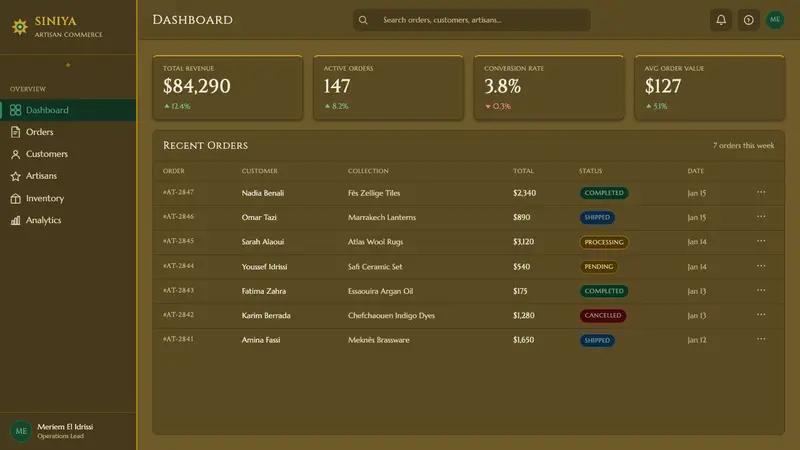The height and width of the screenshot is (450, 800).
Task: Navigate to Customers
Action: click(x=68, y=154)
